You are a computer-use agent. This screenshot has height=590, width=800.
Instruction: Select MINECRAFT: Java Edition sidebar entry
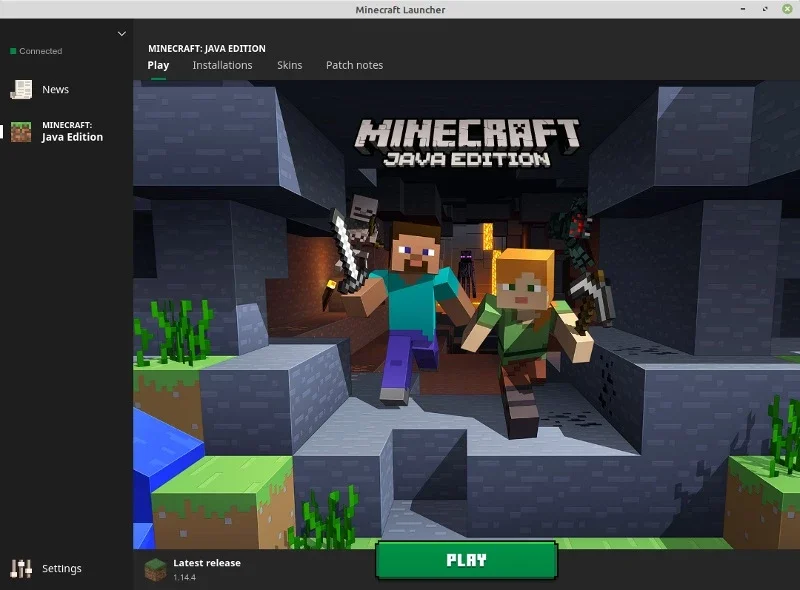pyautogui.click(x=66, y=132)
